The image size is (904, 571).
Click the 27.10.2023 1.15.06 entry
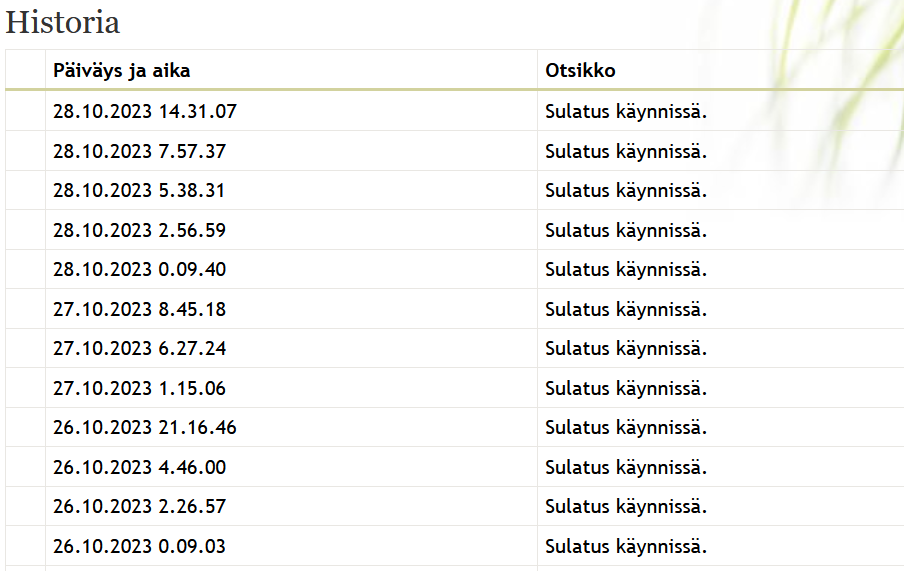click(x=139, y=388)
